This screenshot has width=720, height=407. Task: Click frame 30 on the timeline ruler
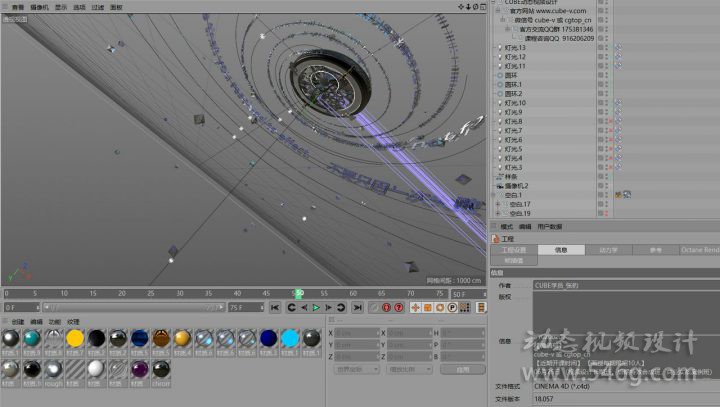(180, 293)
